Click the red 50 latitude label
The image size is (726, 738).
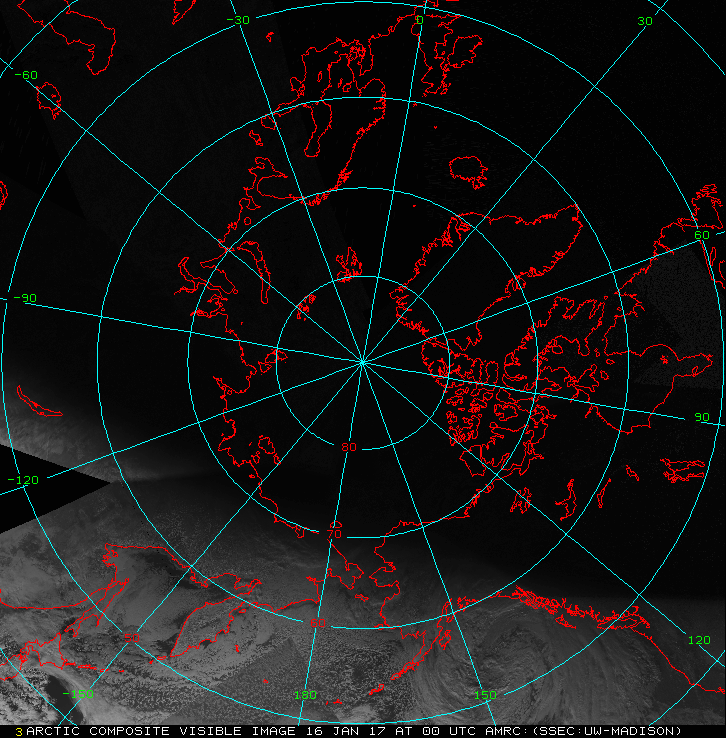coord(132,638)
